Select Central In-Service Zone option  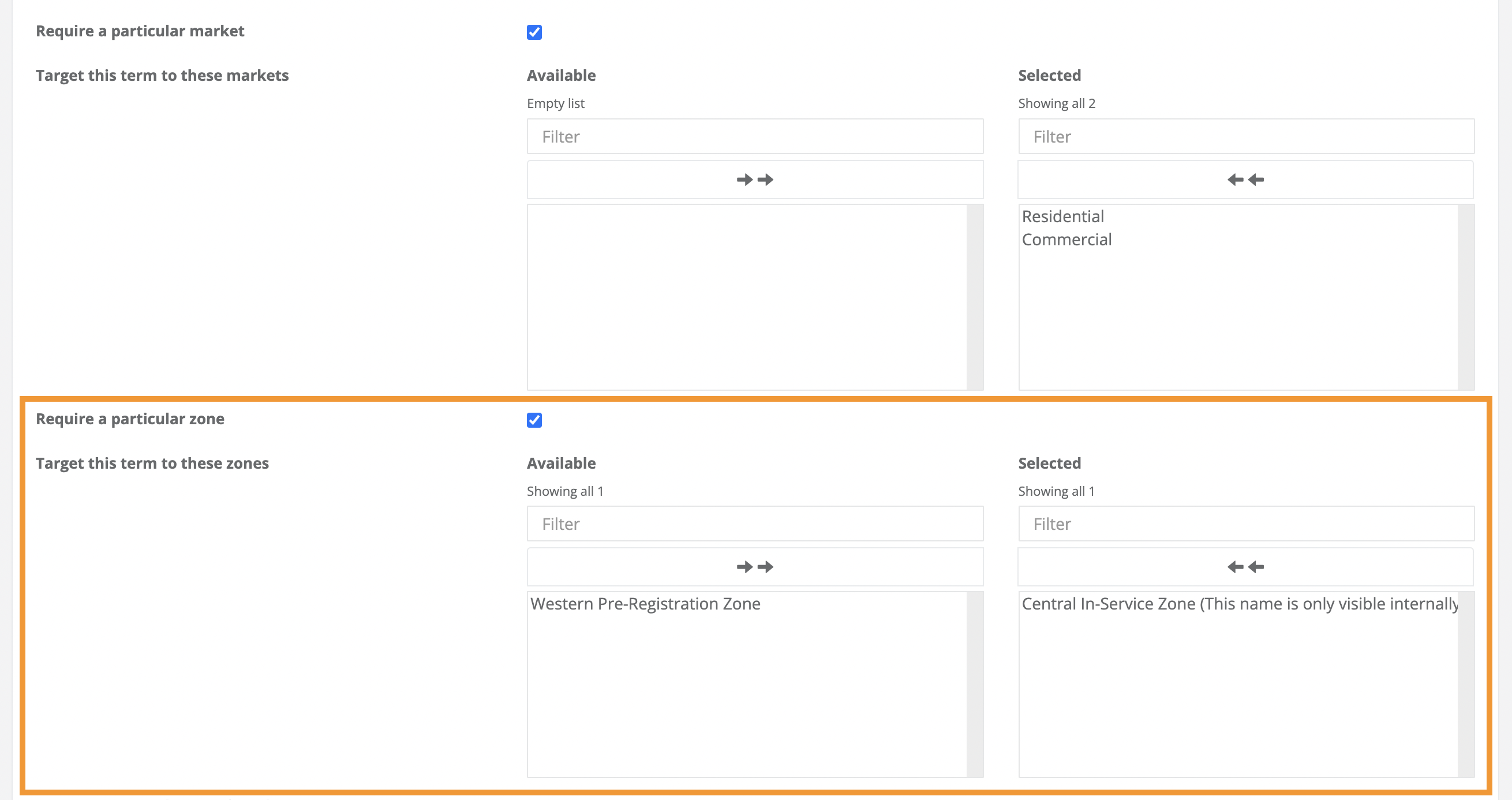(x=1238, y=604)
